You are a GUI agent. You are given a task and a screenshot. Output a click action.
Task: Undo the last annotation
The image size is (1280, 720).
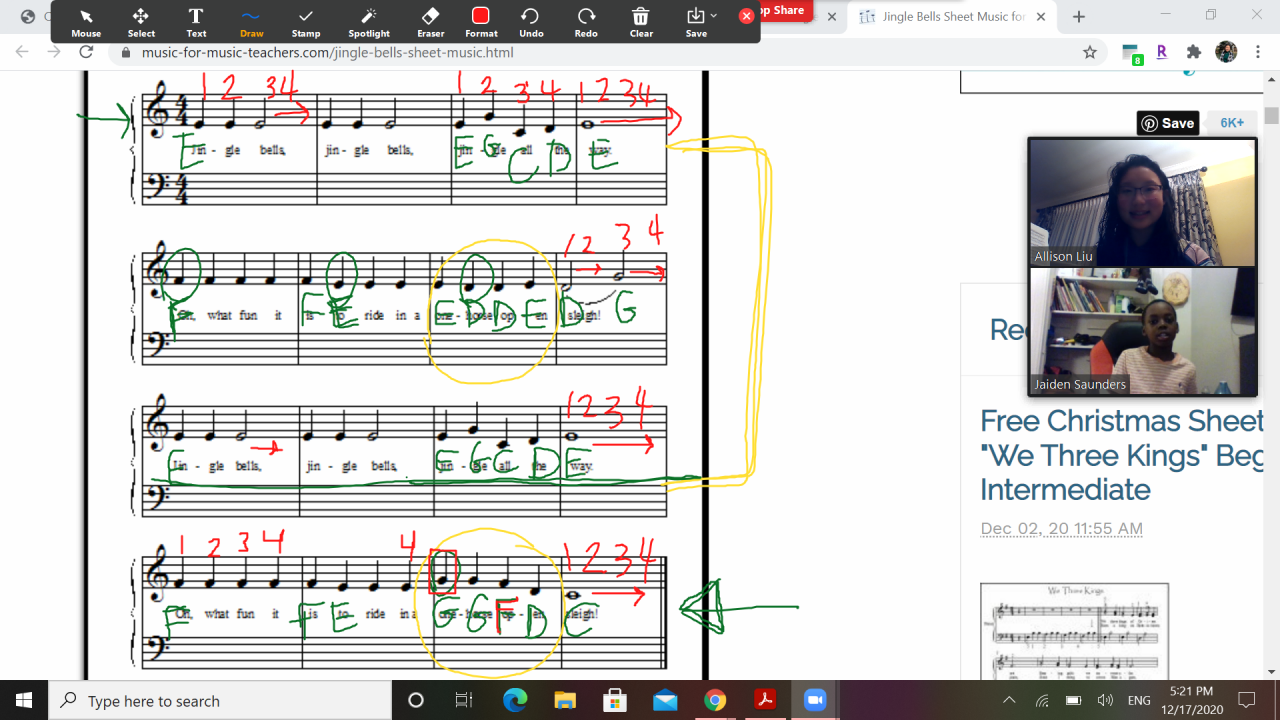click(x=531, y=22)
